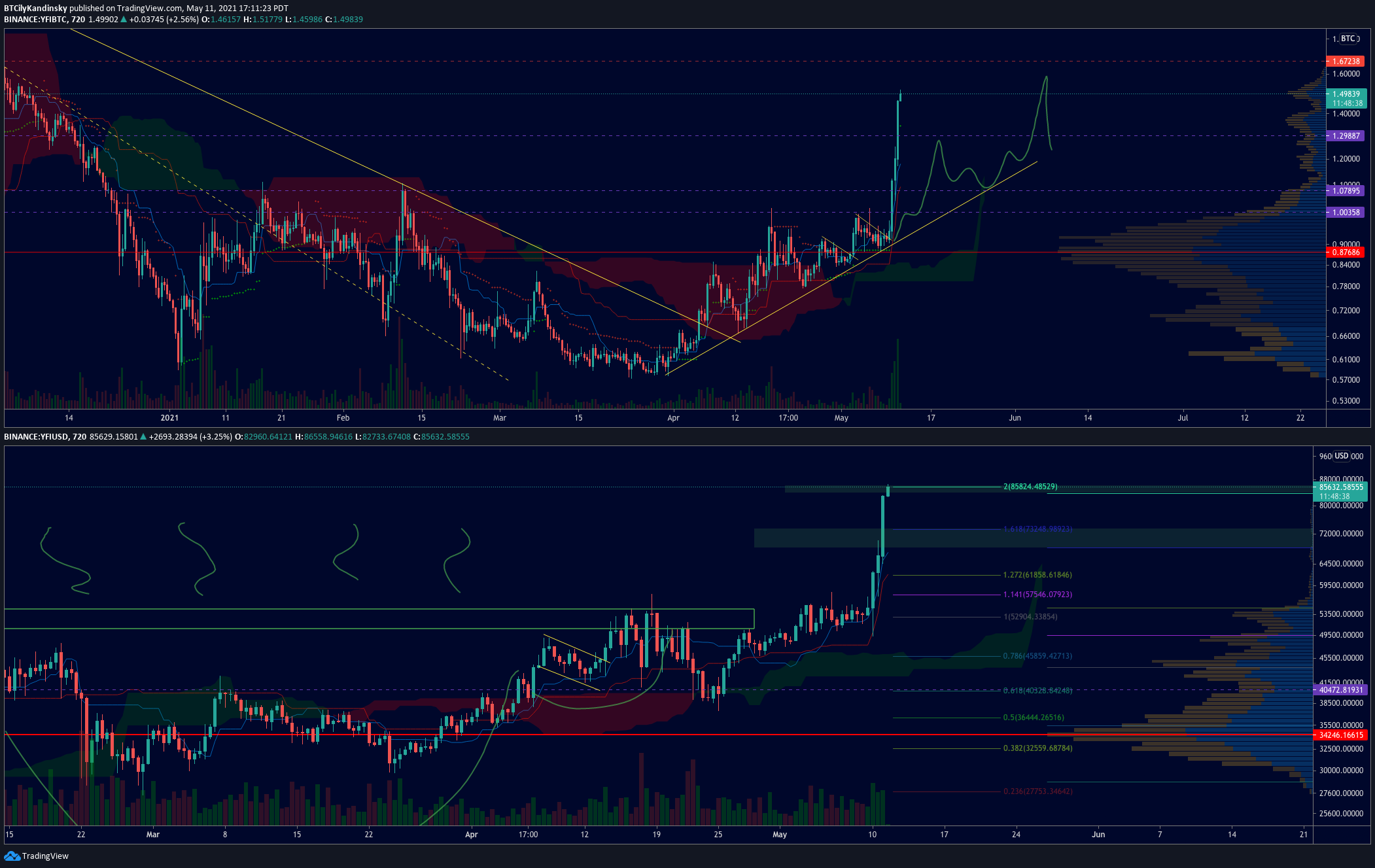
Task: Select the Fib level 0.786(45859.42713) label
Action: click(1037, 656)
